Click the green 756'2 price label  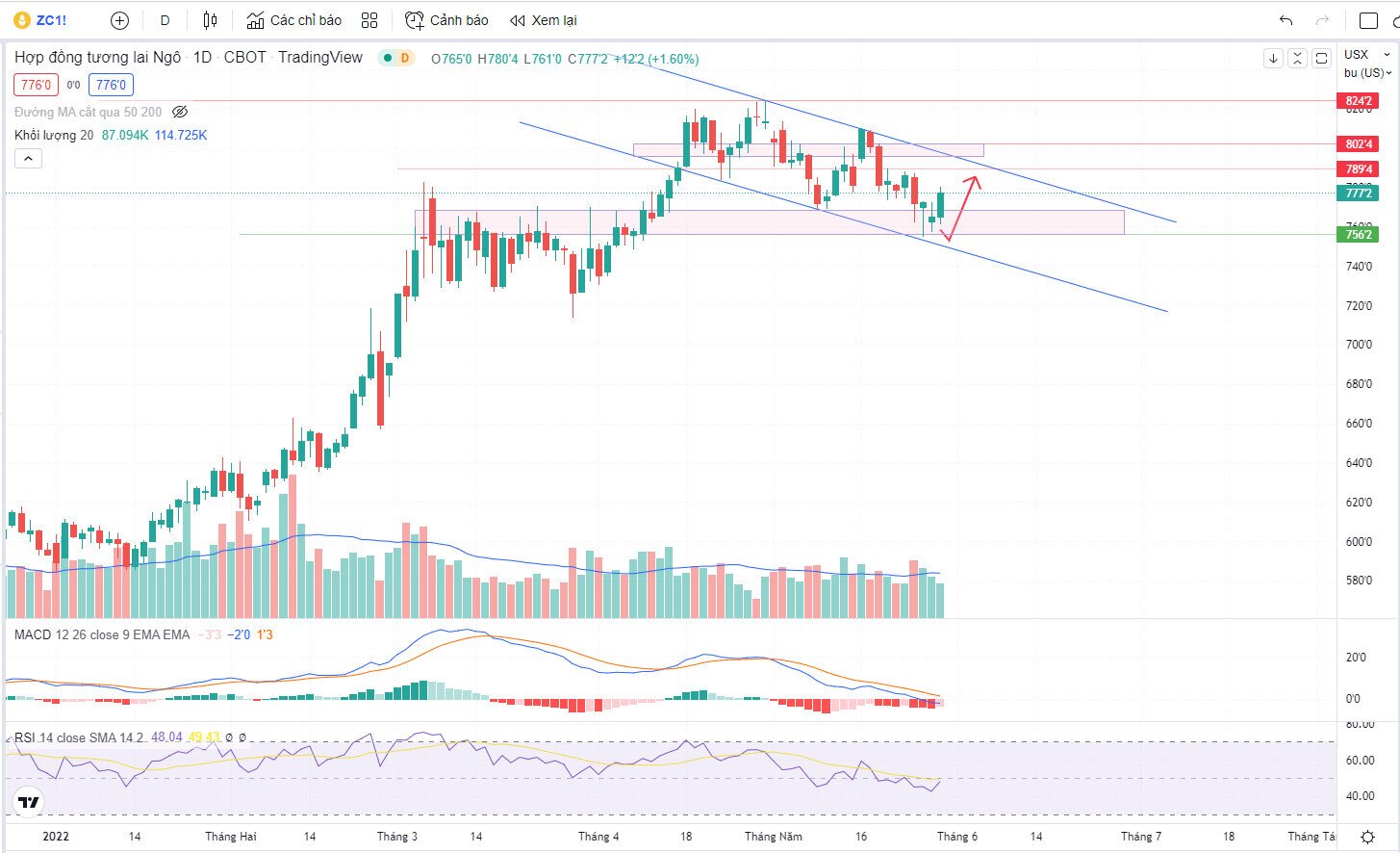pos(1358,234)
